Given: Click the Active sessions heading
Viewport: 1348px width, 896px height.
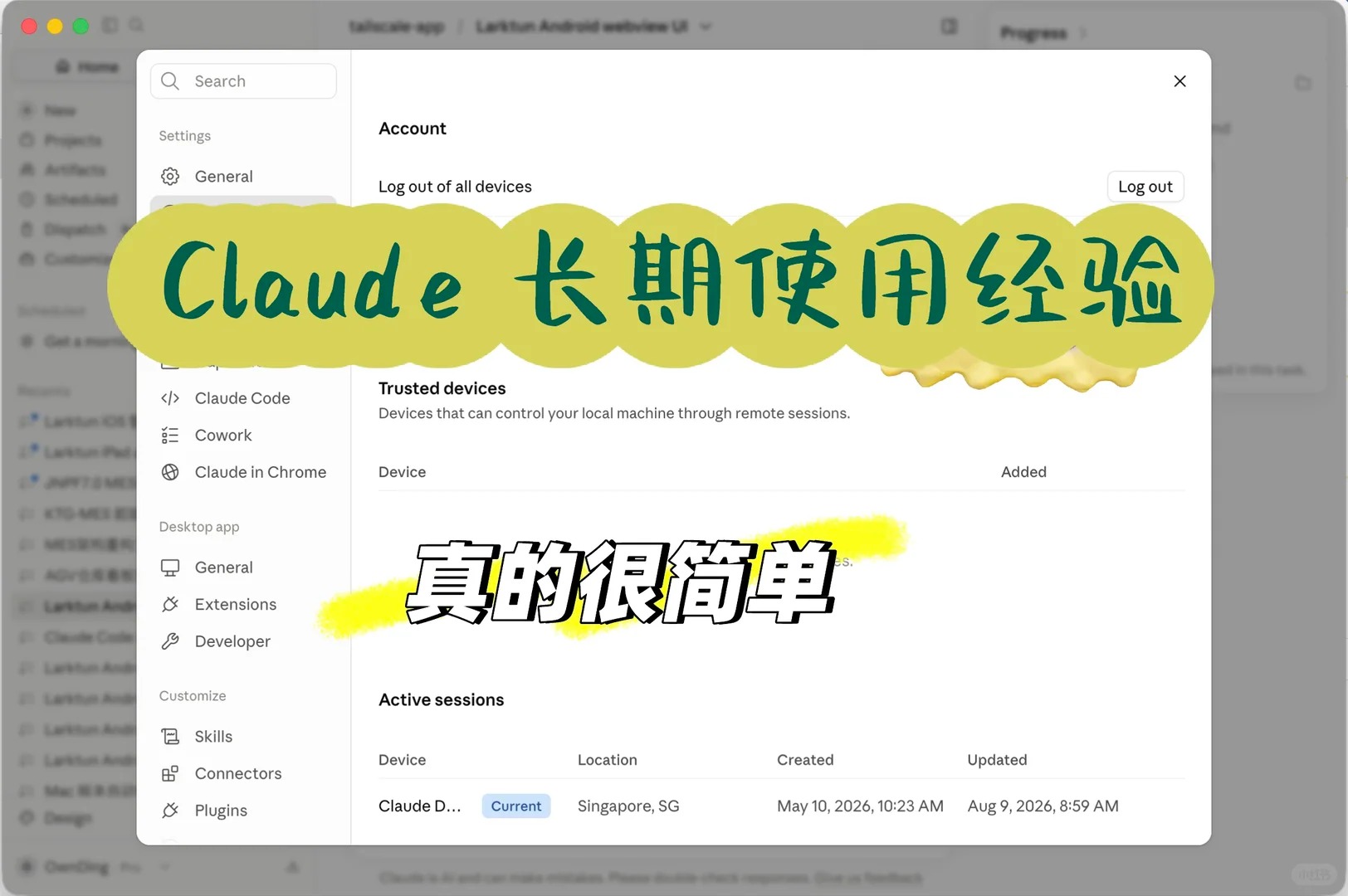Looking at the screenshot, I should 441,700.
